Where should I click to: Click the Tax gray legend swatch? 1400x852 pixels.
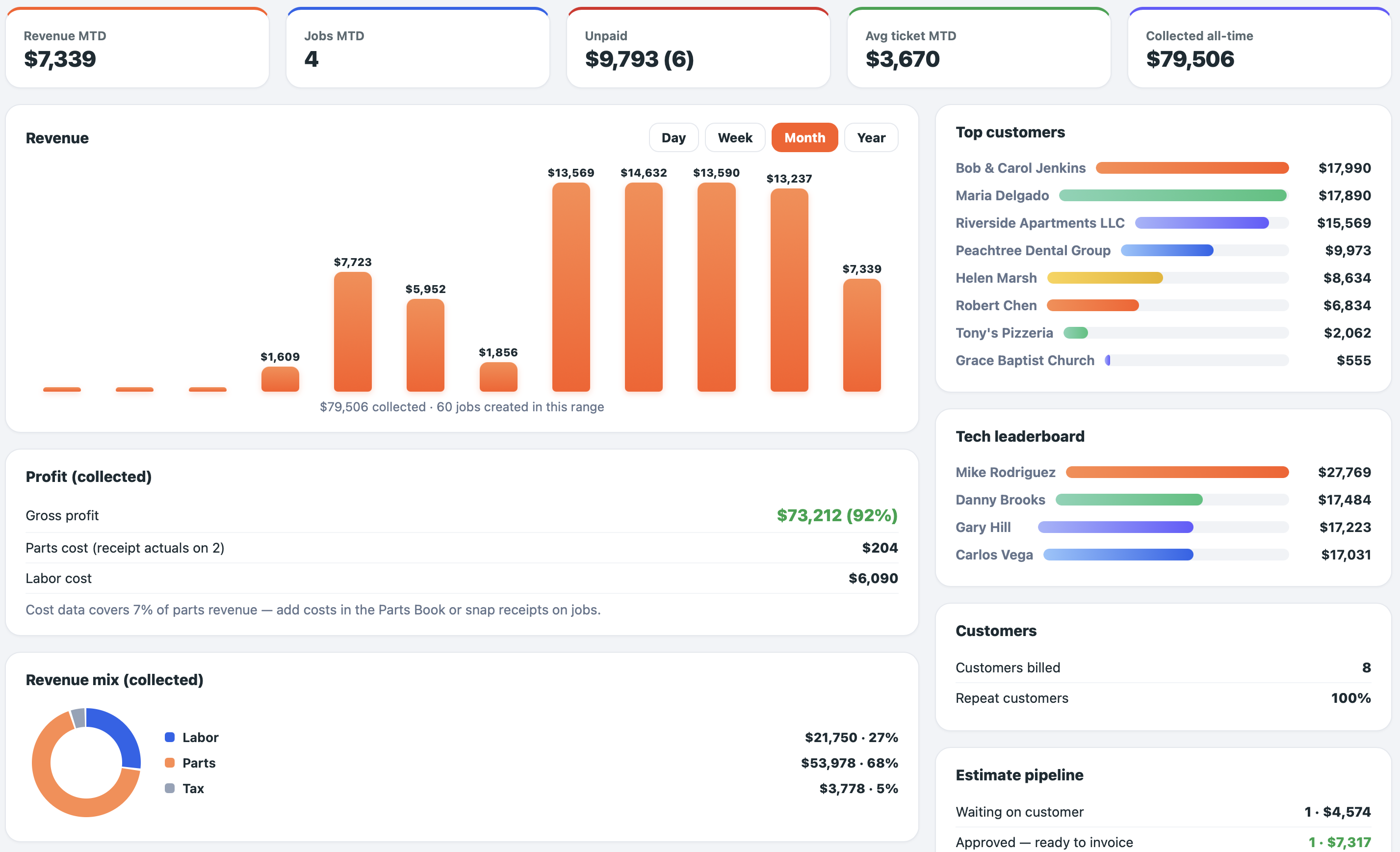pos(169,788)
